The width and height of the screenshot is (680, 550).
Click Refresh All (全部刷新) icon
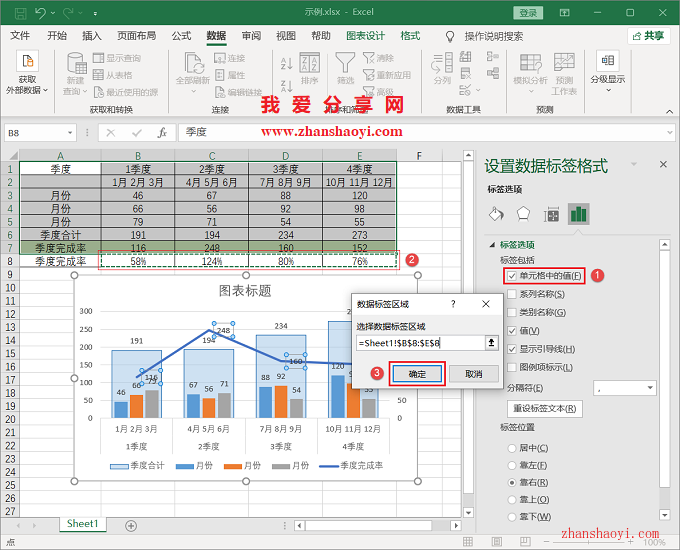[x=193, y=63]
